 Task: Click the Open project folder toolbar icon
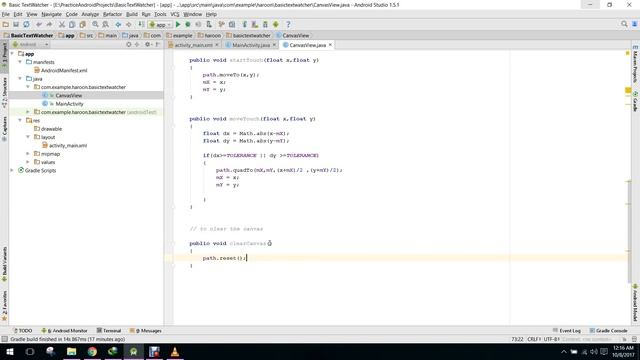coord(6,24)
